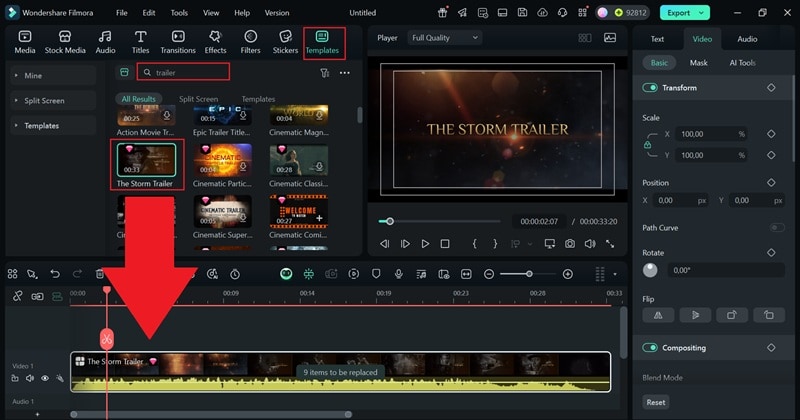Open the Titles panel
Image resolution: width=800 pixels, height=420 pixels.
[140, 42]
